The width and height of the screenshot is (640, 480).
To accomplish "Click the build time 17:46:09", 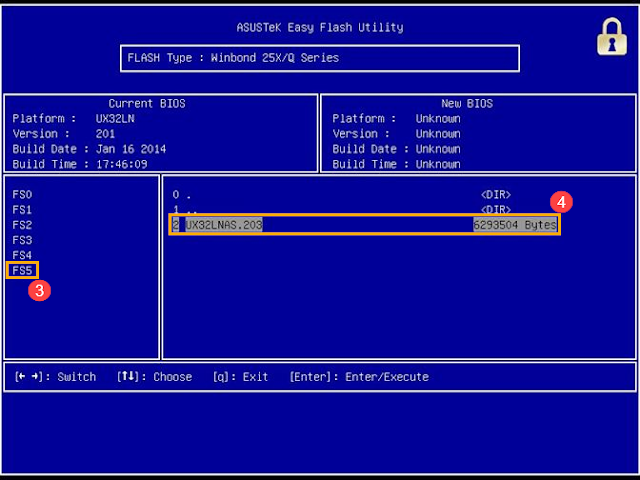I will coord(122,164).
